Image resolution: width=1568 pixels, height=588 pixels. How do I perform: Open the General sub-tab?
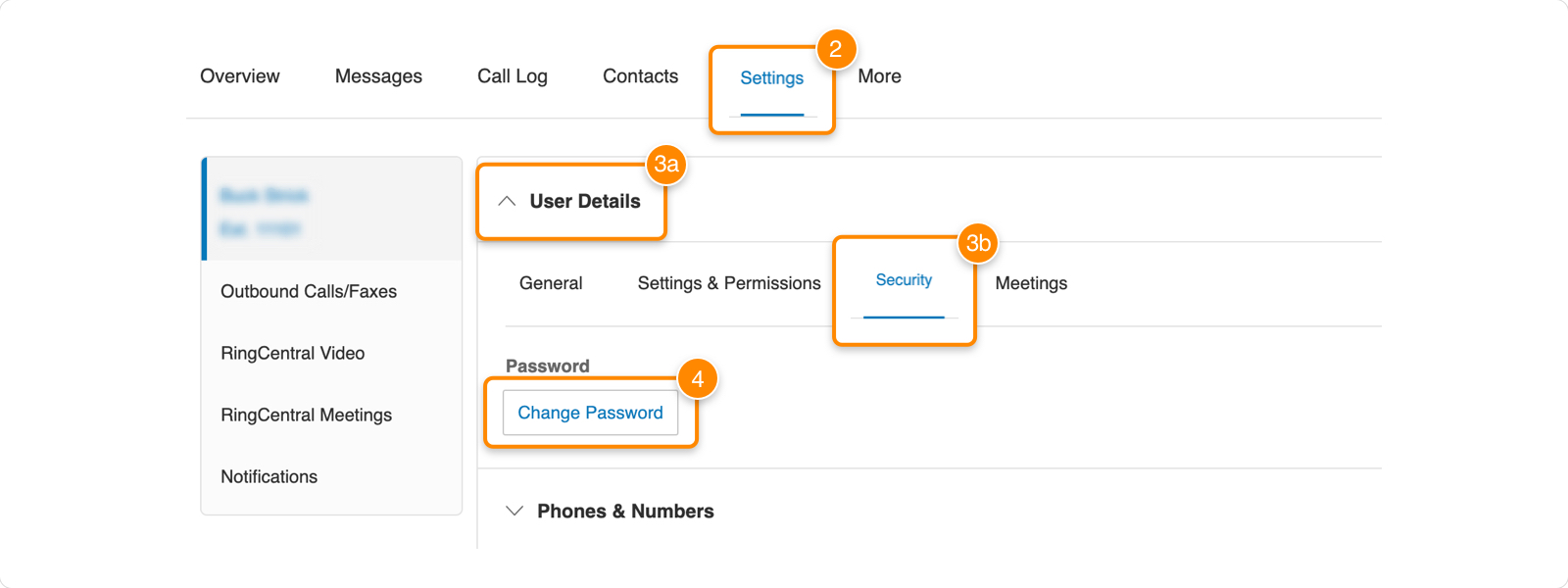(550, 283)
